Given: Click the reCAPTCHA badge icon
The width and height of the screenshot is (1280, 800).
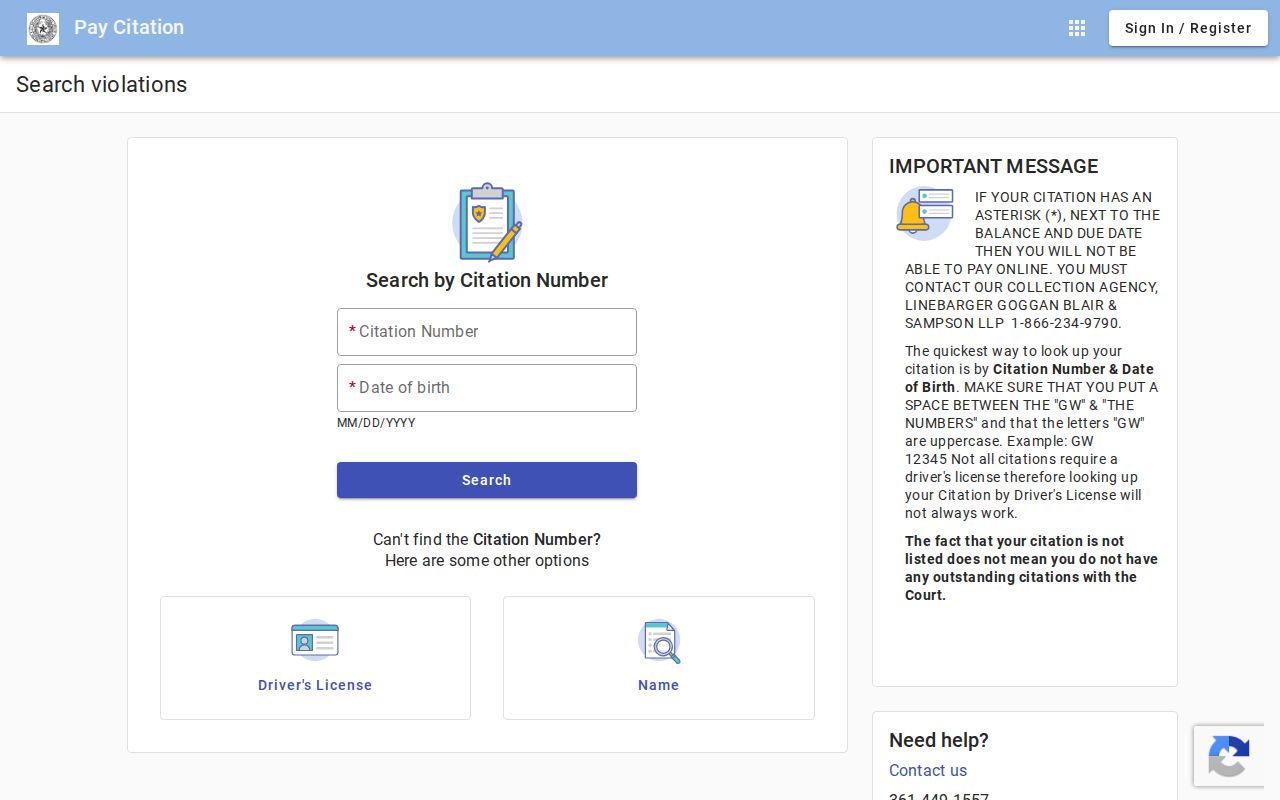Looking at the screenshot, I should click(x=1228, y=756).
